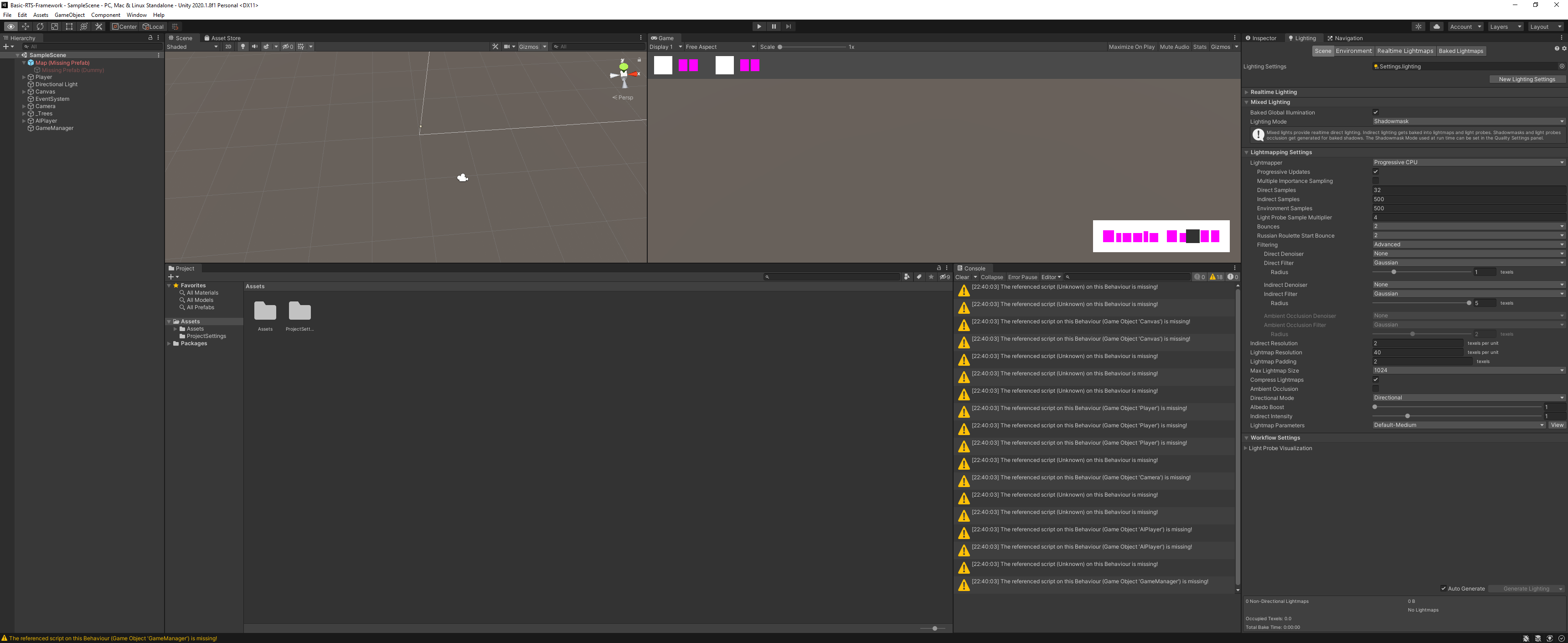Open the GameObject menu
The height and width of the screenshot is (643, 1568).
coord(69,15)
